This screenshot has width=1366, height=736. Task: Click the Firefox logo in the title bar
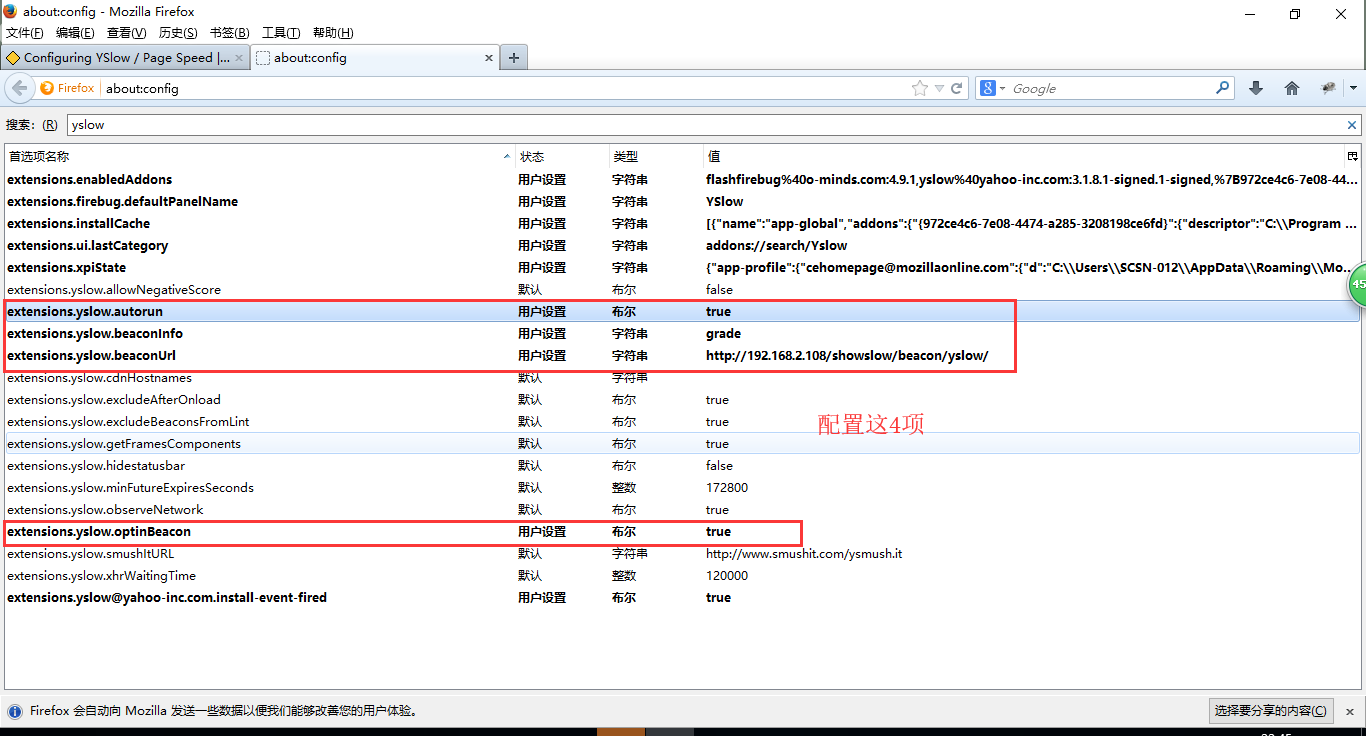click(x=11, y=12)
